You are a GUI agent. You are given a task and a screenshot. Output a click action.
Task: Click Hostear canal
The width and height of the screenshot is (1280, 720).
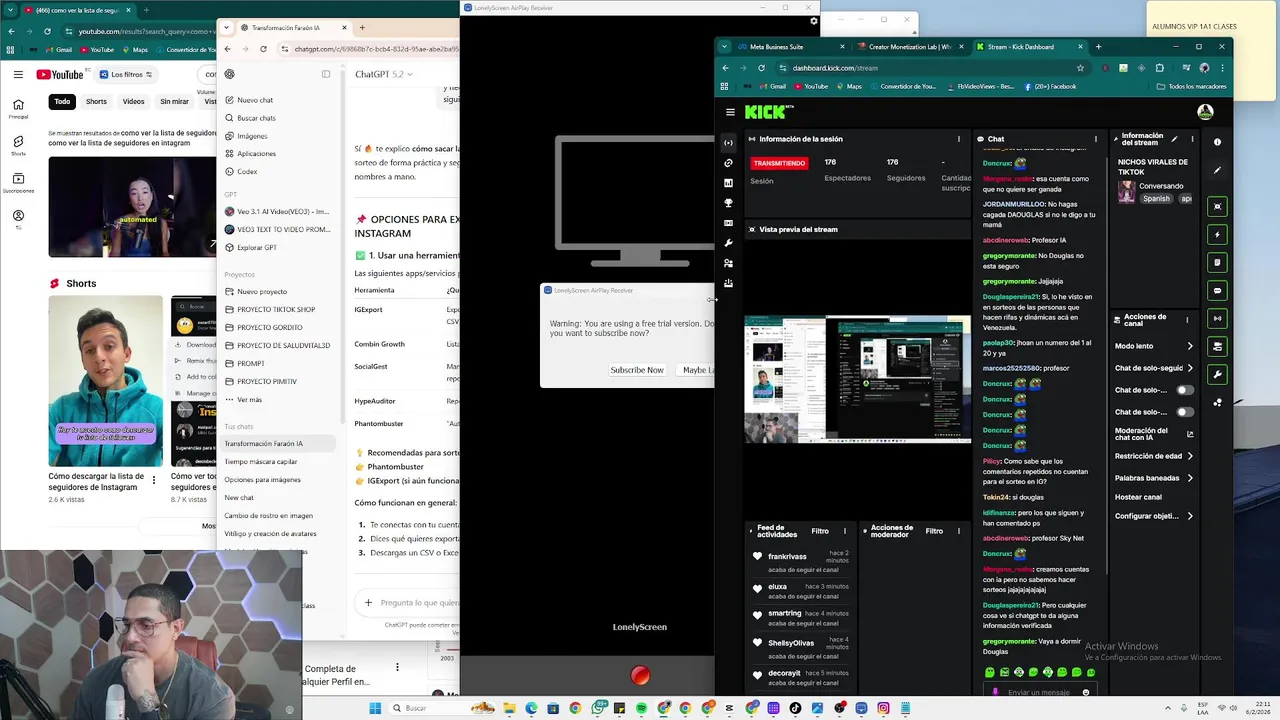1138,497
